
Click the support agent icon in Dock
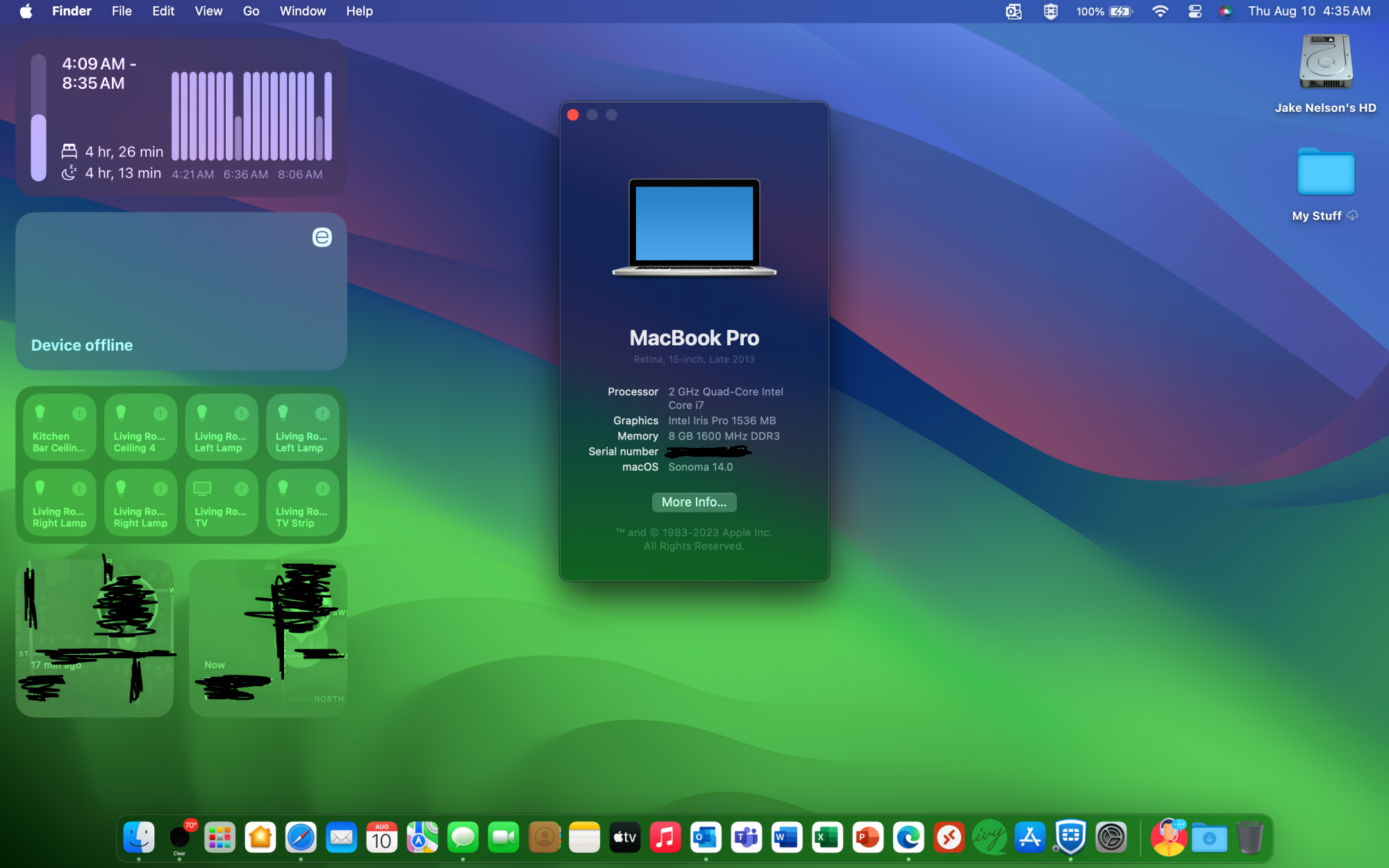pos(1169,837)
